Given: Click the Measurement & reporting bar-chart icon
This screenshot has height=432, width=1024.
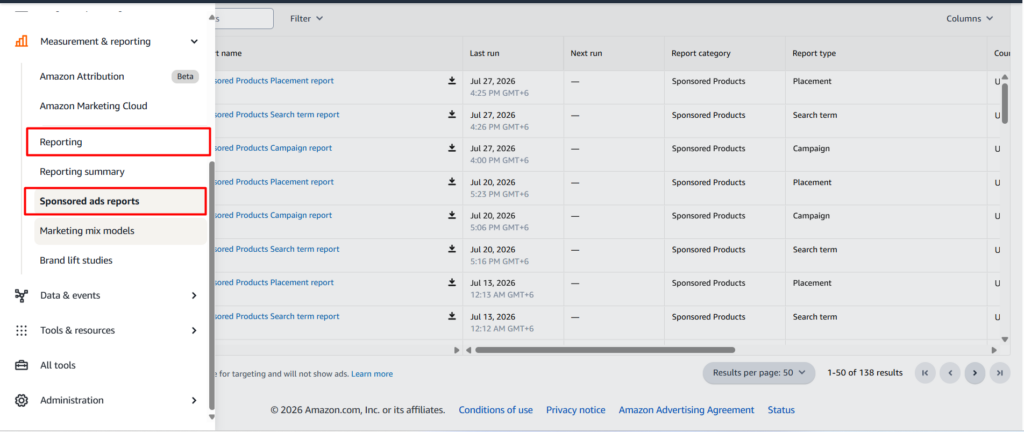Looking at the screenshot, I should point(22,41).
